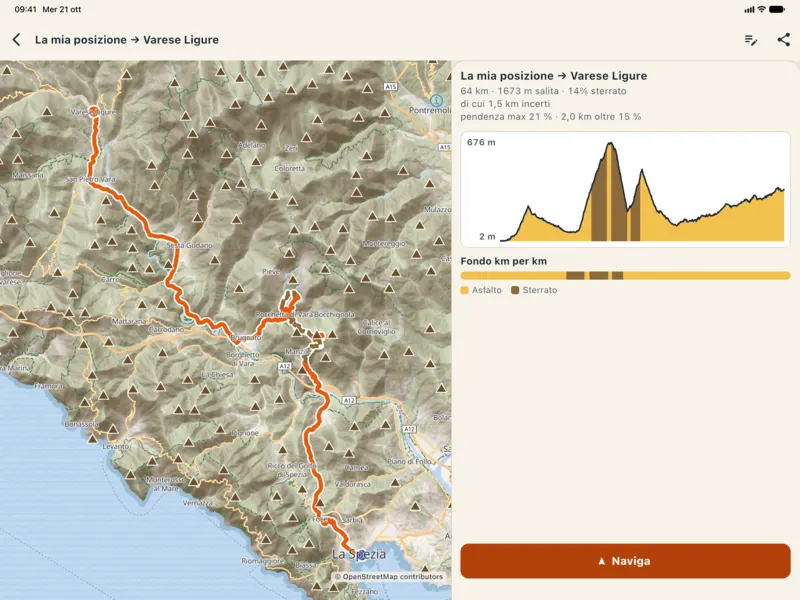Tap the 'Calice al Cornoviglio' map label
Viewport: 800px width, 600px height.
(377, 327)
